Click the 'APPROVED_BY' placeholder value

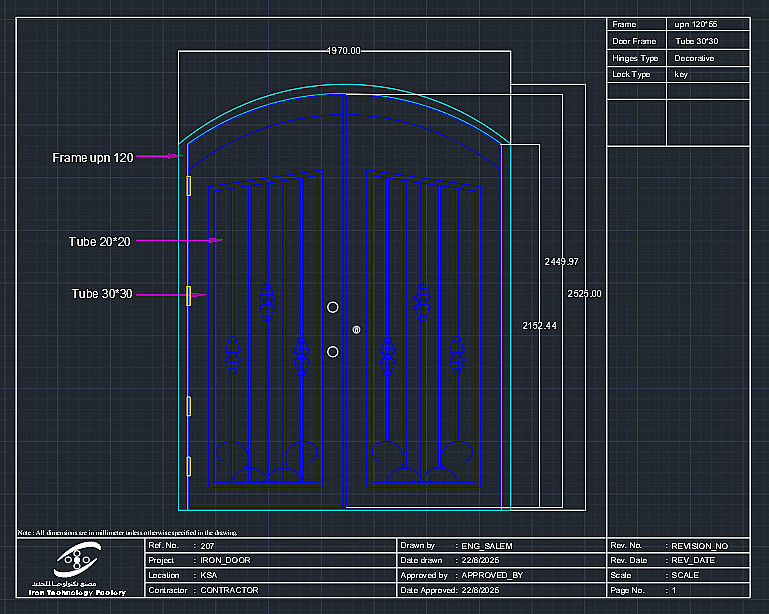pyautogui.click(x=492, y=575)
